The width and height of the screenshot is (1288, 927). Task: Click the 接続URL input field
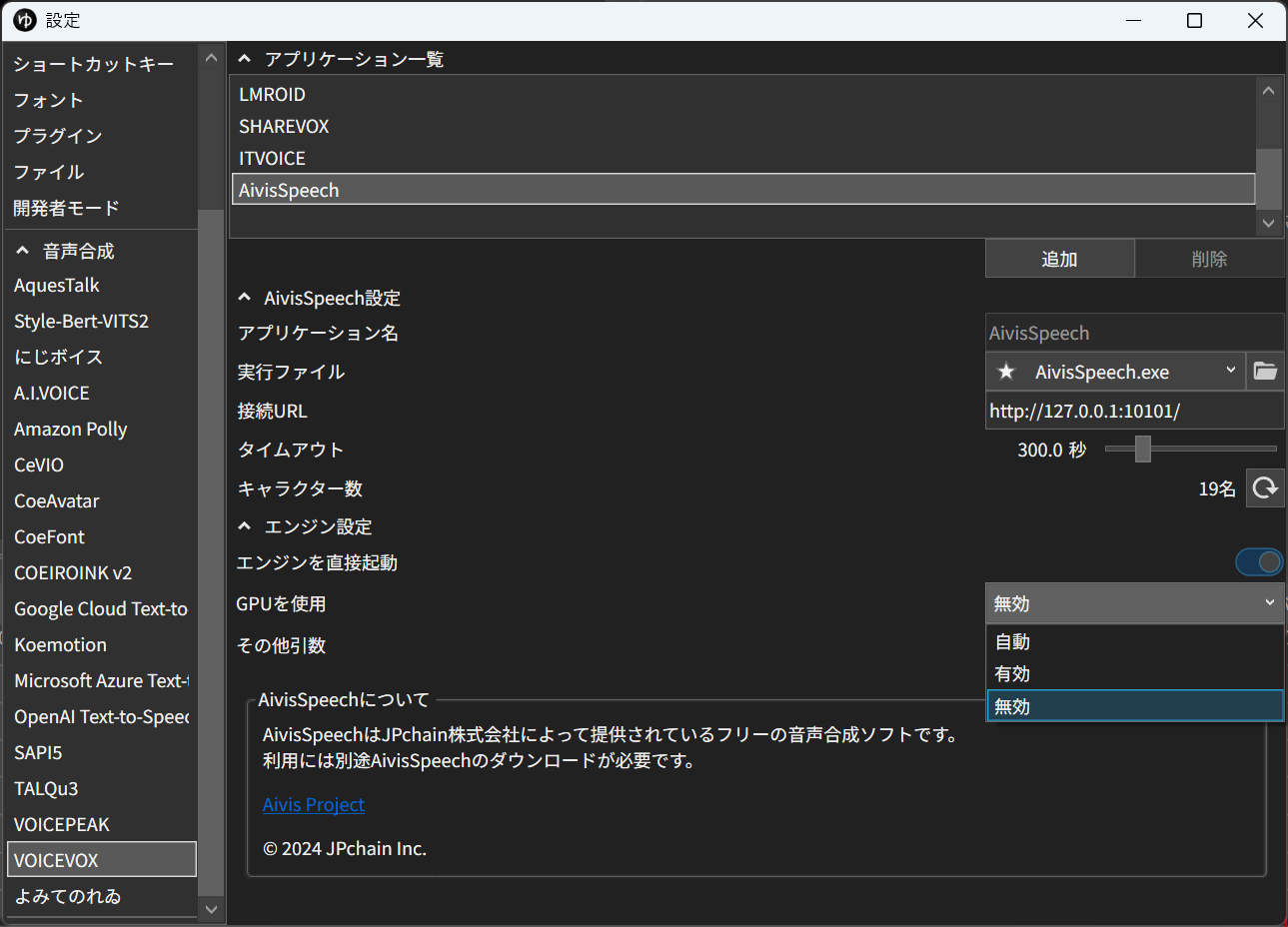pos(1133,411)
